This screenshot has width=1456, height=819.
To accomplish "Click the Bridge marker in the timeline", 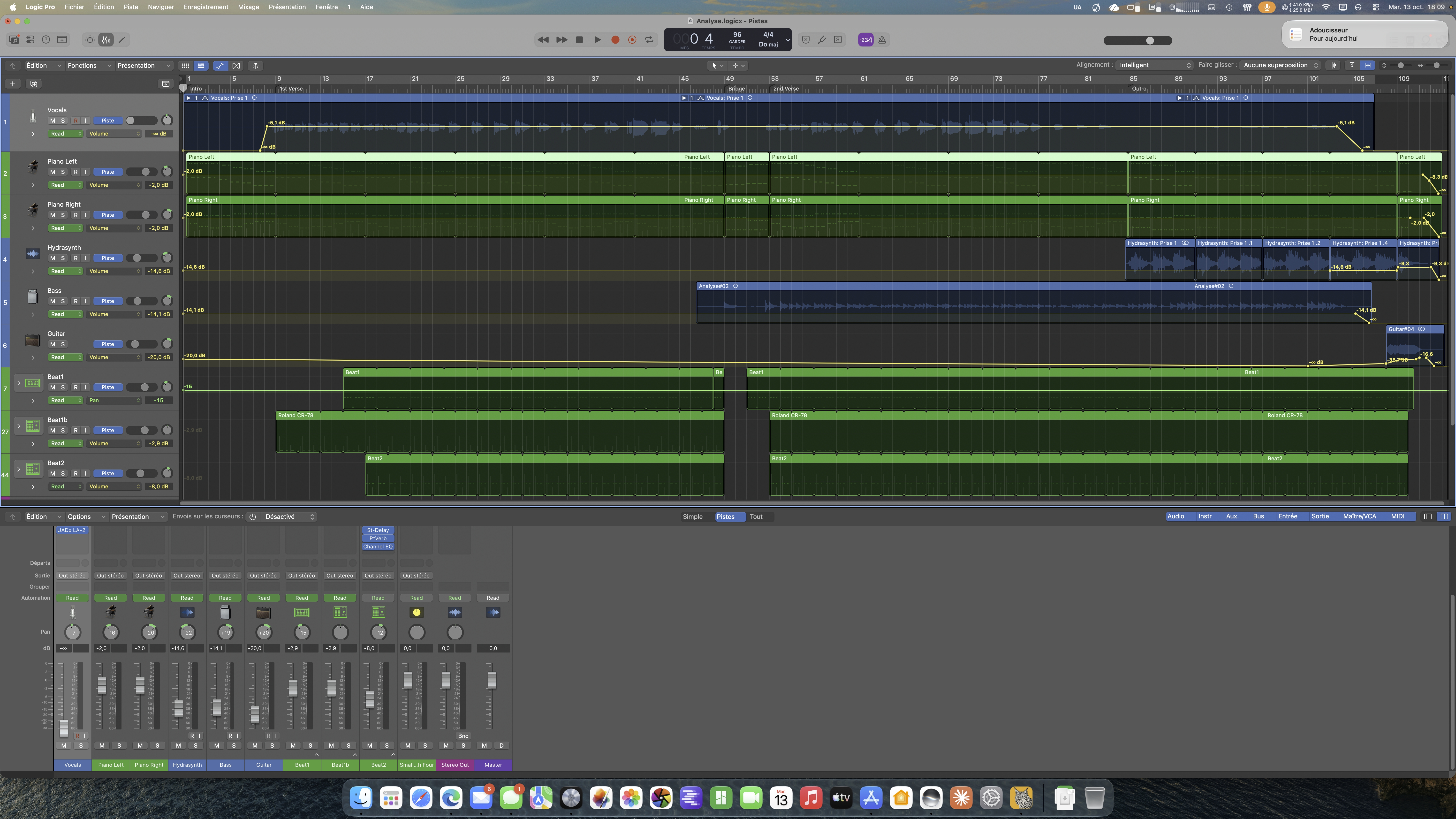I will point(736,89).
